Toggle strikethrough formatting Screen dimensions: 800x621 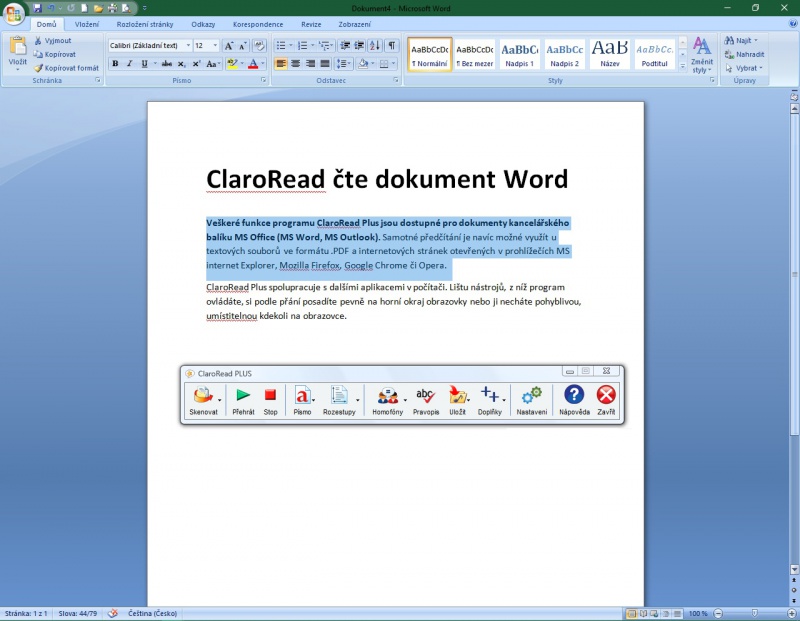coord(166,64)
